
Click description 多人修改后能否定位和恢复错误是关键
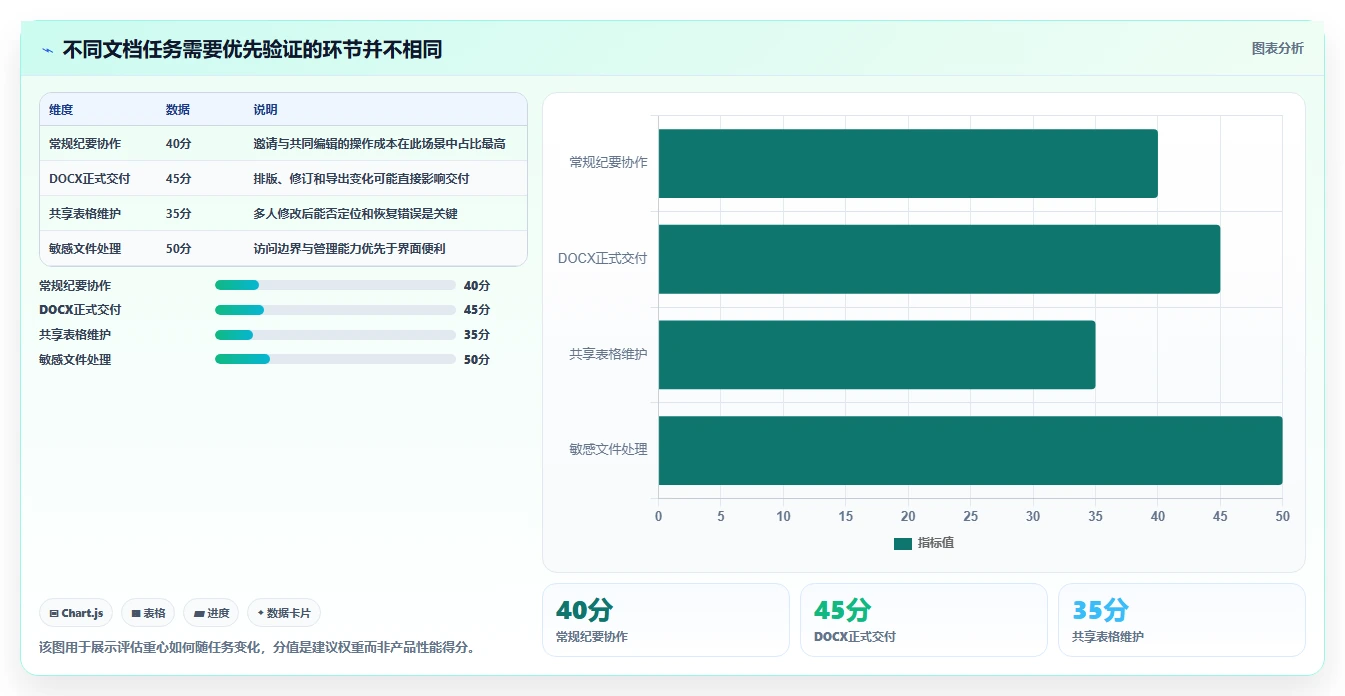(355, 214)
